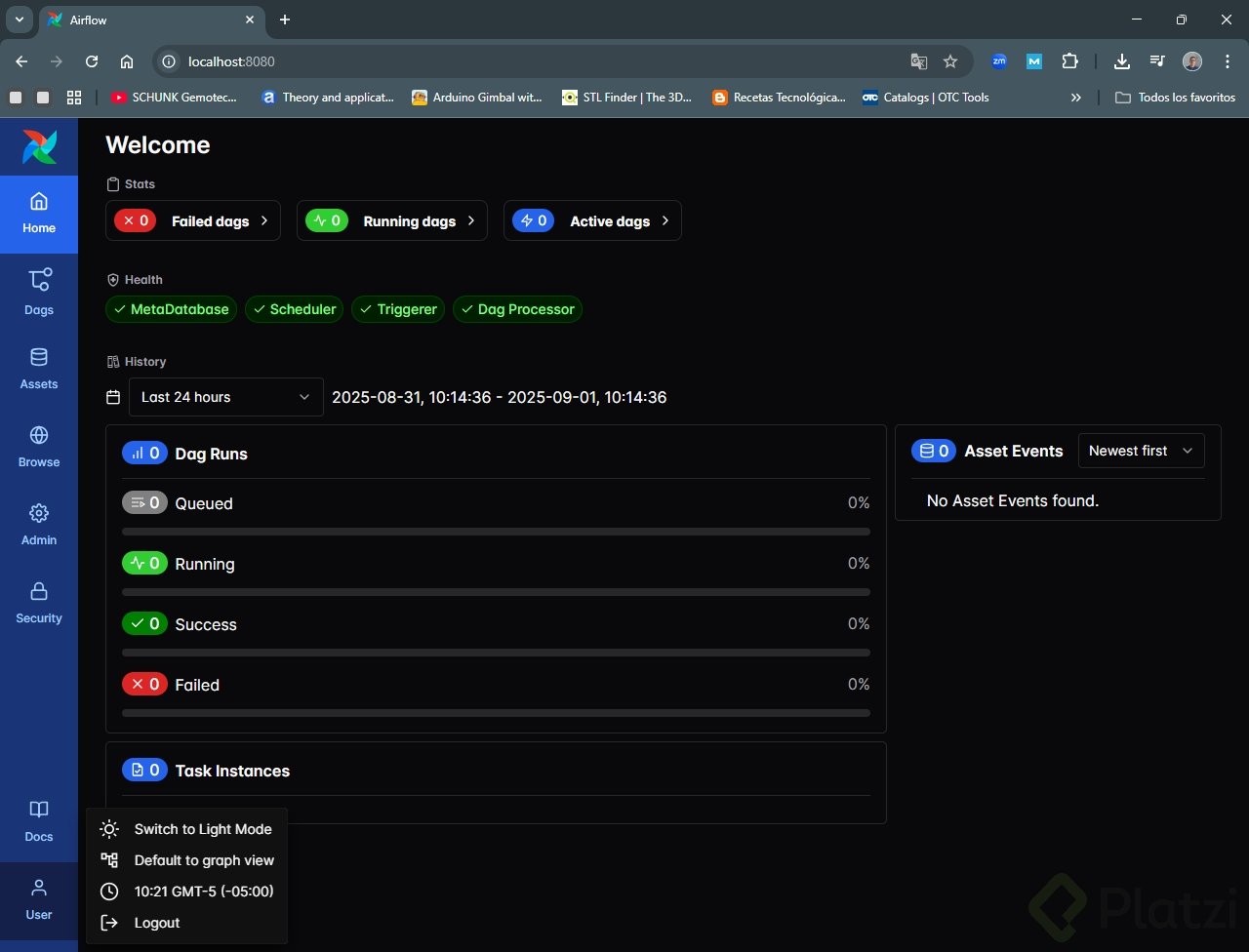Click the Queued progress bar
The image size is (1249, 952).
[x=496, y=532]
